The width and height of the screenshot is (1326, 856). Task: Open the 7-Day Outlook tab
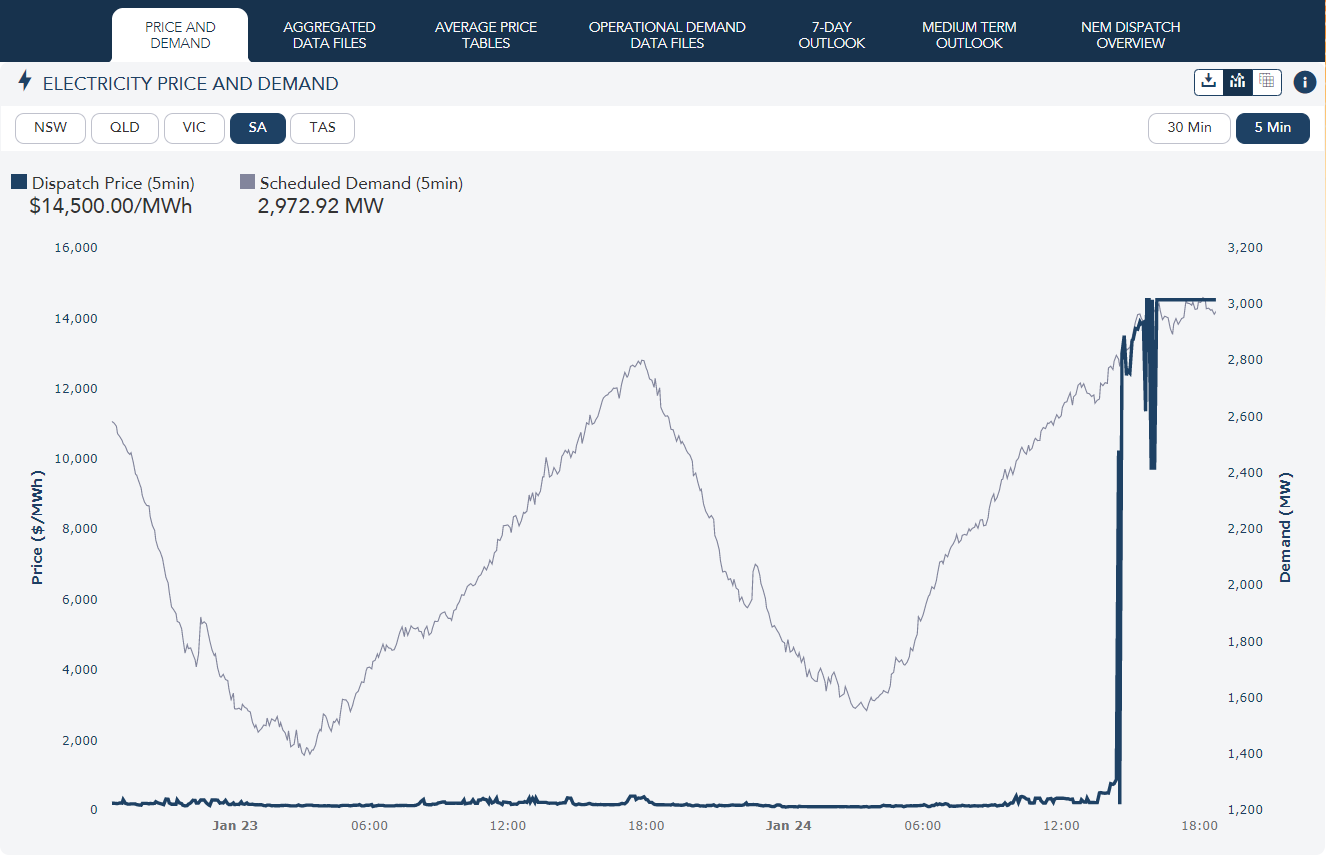click(x=831, y=35)
